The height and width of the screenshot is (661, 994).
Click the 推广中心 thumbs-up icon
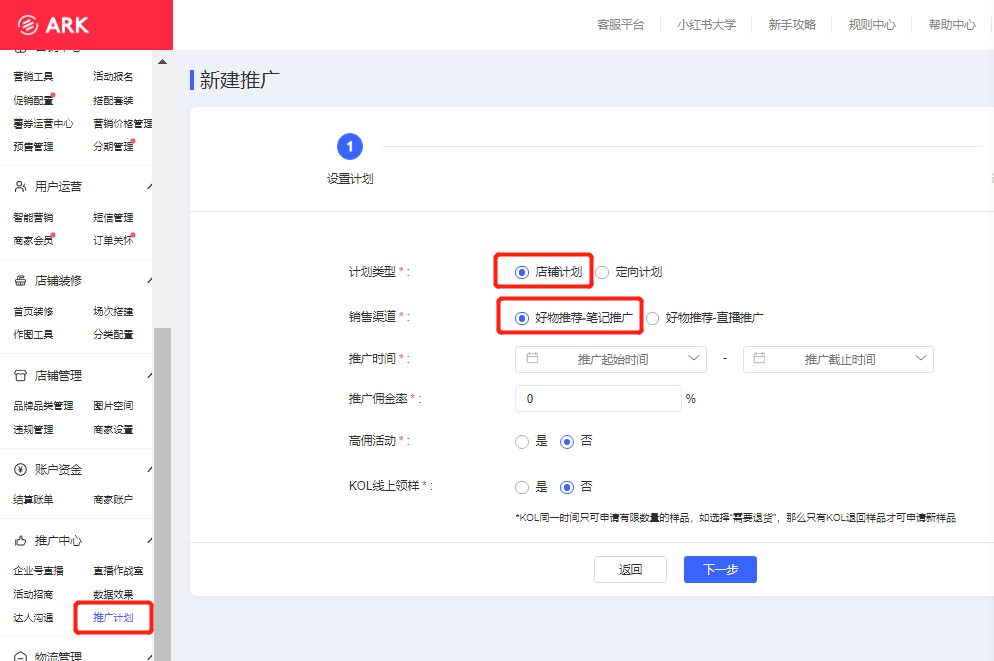coord(21,541)
